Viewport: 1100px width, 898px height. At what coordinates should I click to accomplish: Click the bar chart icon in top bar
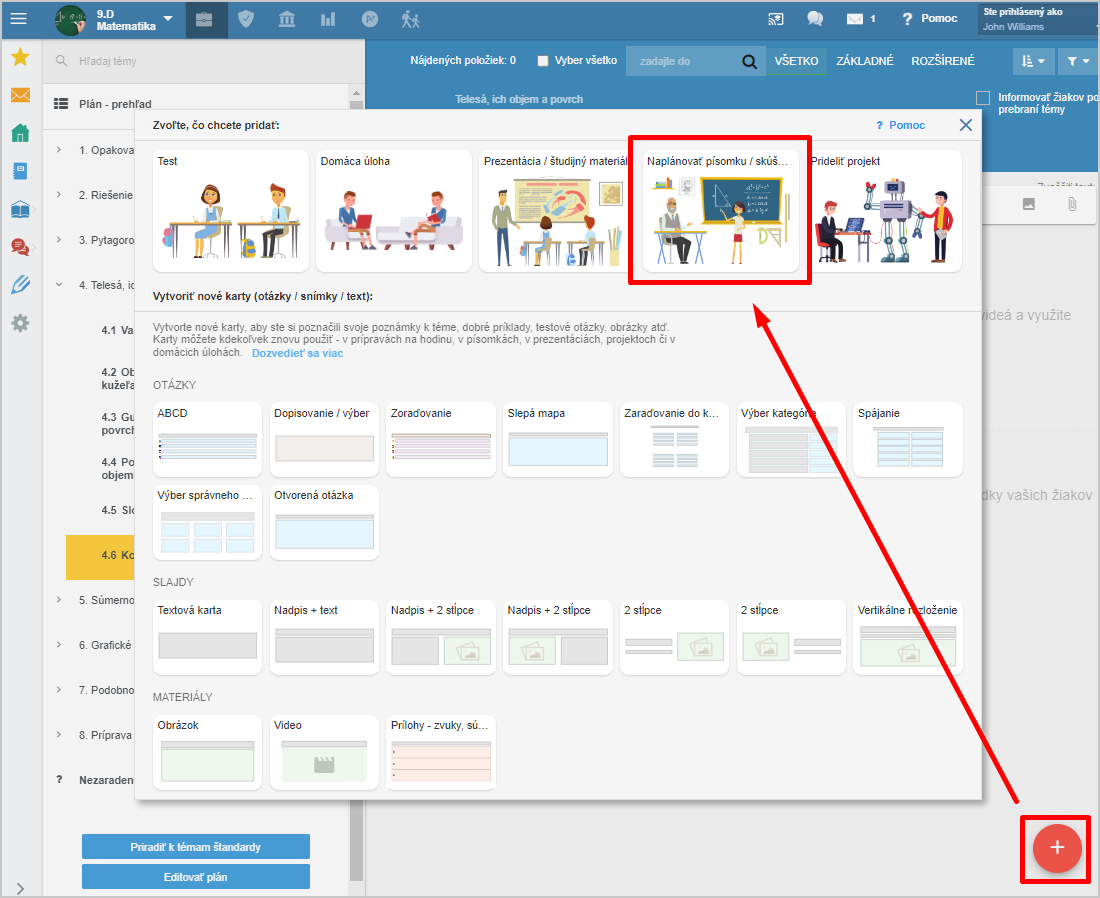pos(328,19)
